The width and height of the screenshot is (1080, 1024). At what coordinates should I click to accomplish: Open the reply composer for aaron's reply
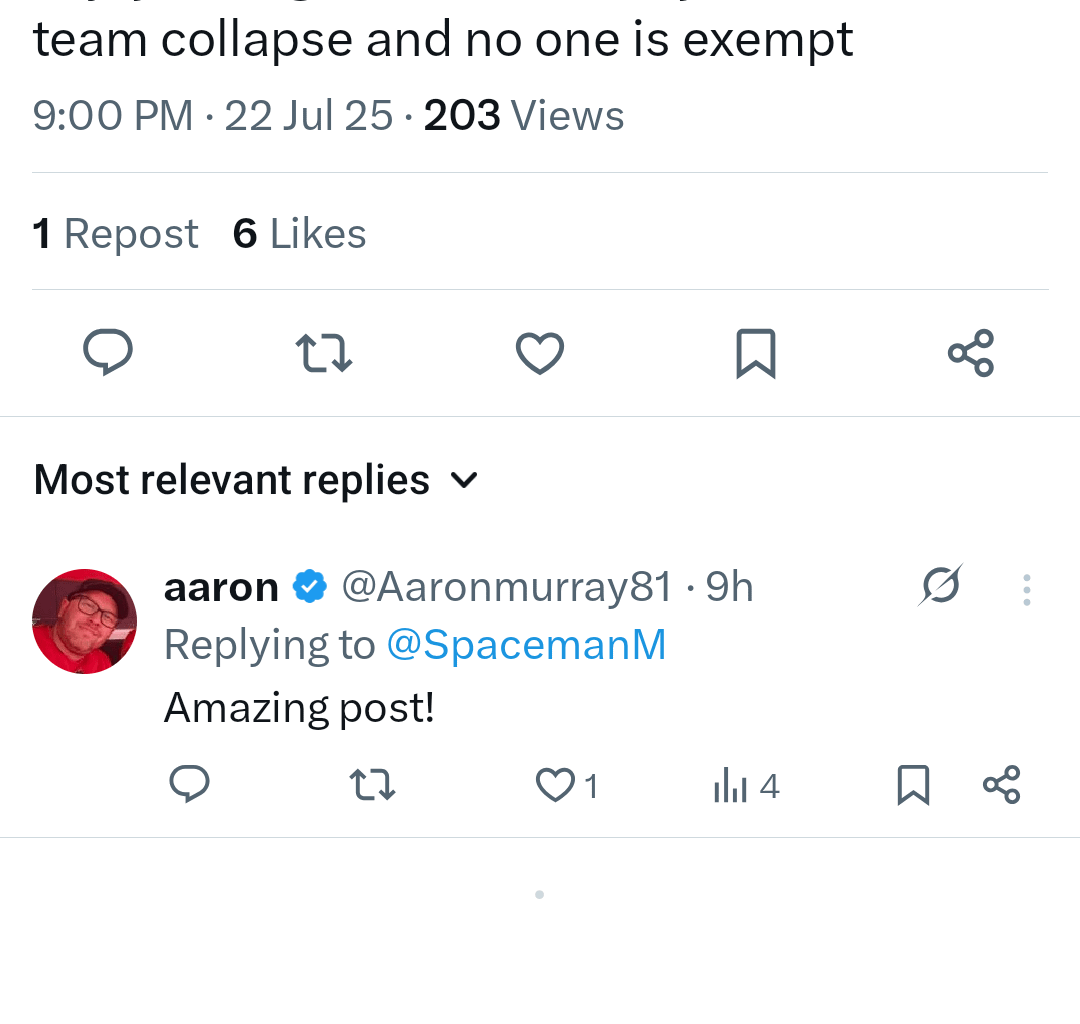click(190, 785)
